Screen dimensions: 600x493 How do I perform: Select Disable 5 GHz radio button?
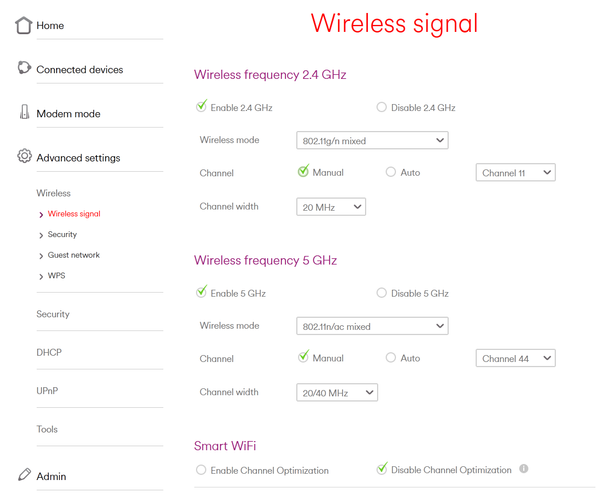point(382,293)
